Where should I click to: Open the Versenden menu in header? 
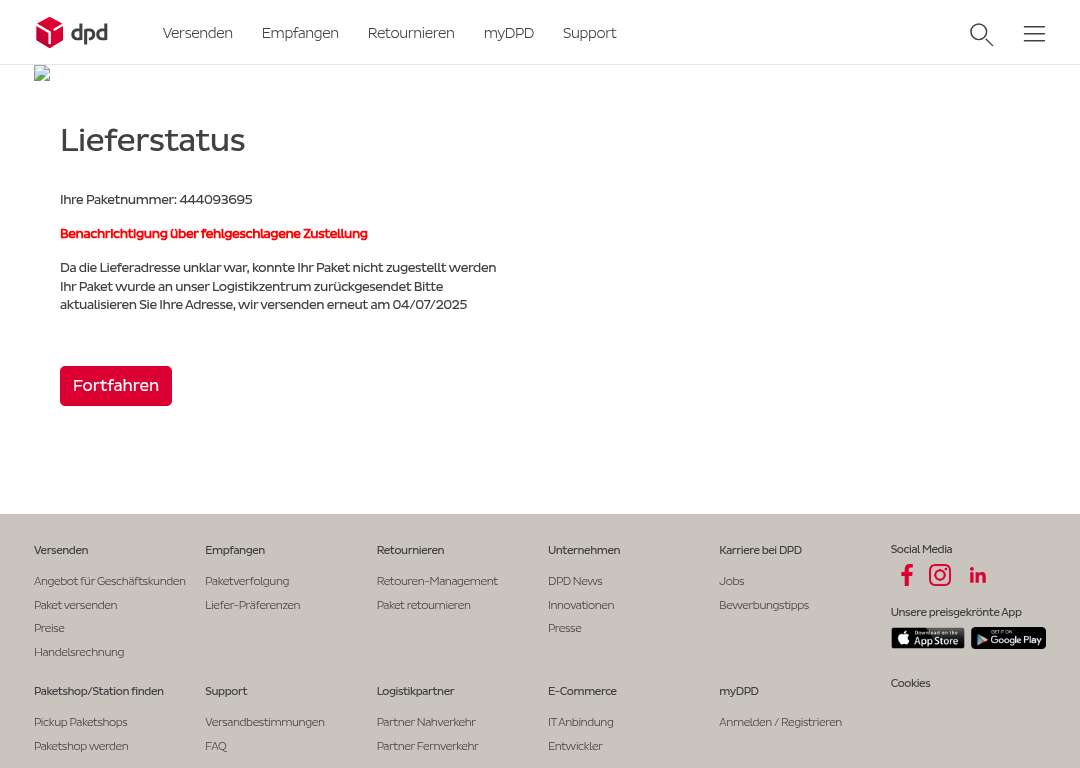pyautogui.click(x=198, y=33)
